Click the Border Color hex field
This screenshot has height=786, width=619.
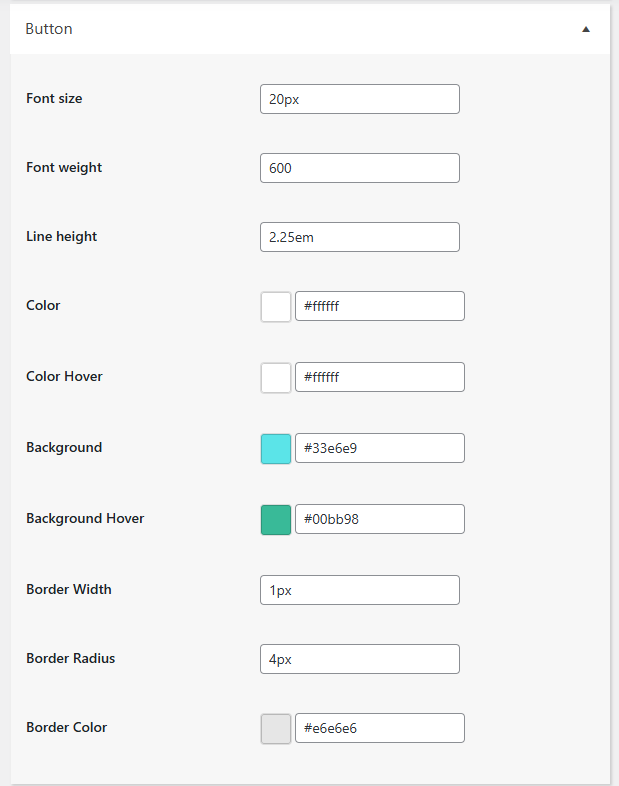pyautogui.click(x=380, y=728)
